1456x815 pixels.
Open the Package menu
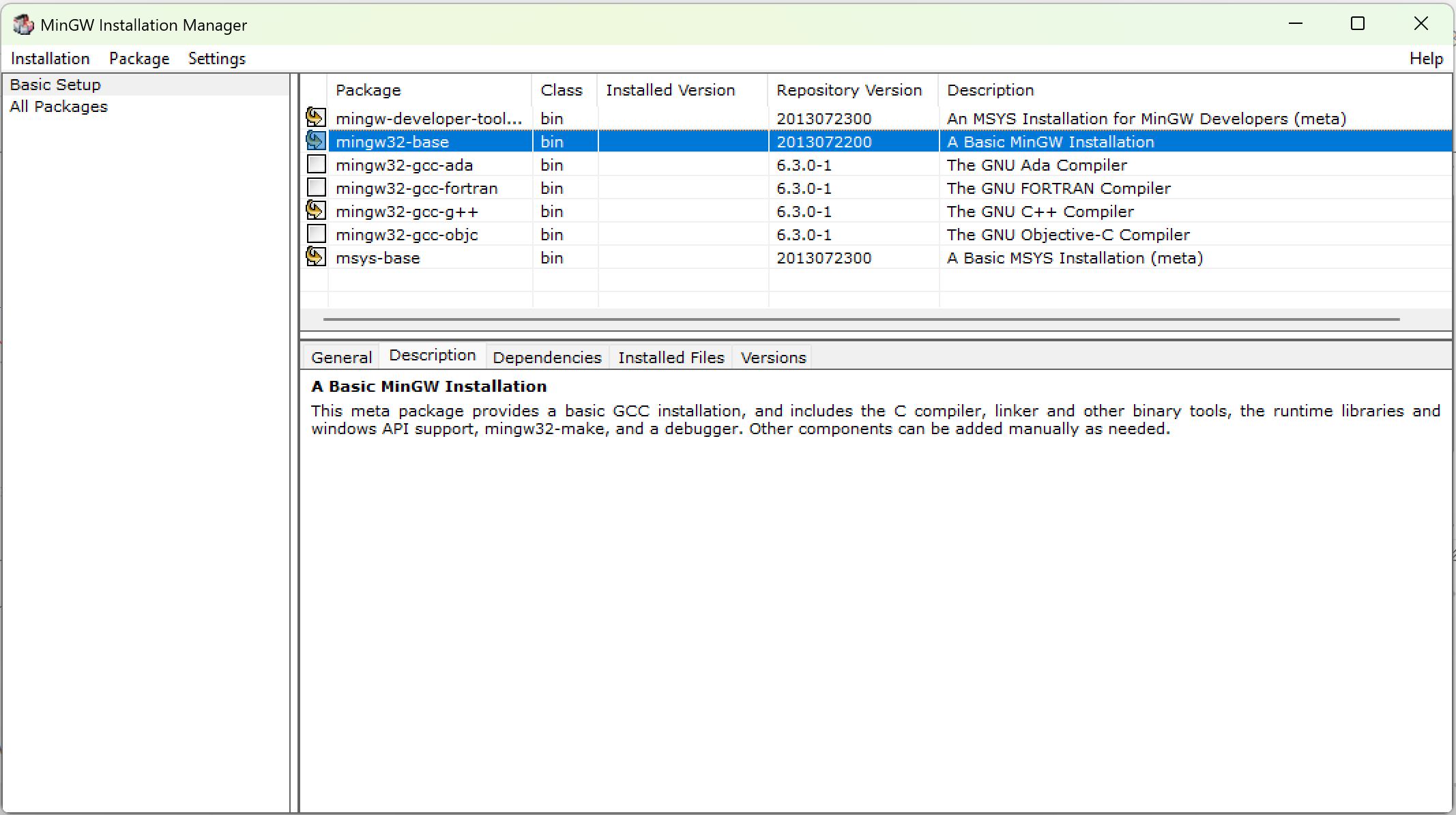pos(139,59)
